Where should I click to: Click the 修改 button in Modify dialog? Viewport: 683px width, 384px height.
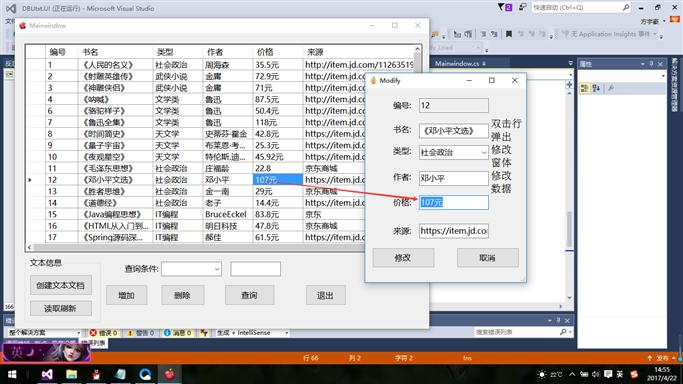(x=403, y=258)
